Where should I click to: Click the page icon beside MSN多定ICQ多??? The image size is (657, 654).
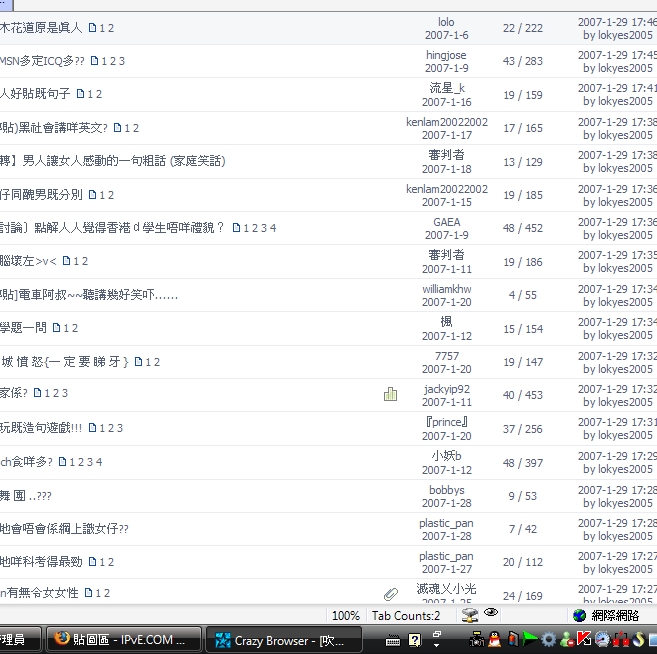95,61
